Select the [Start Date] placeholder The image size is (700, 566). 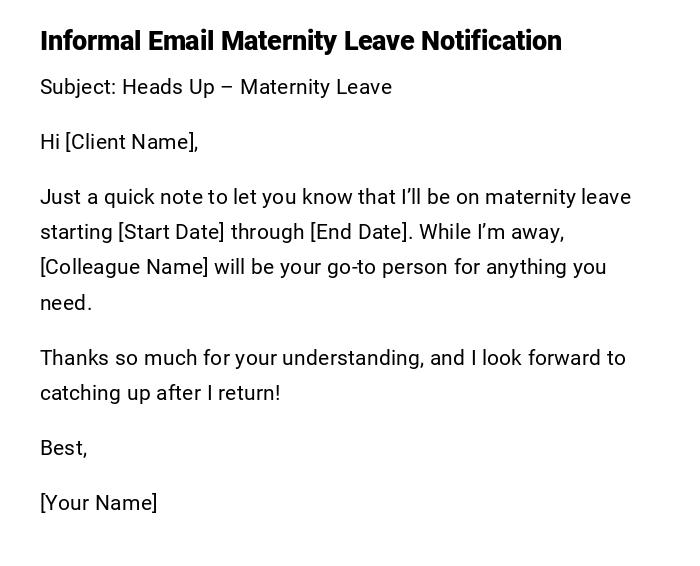[171, 232]
